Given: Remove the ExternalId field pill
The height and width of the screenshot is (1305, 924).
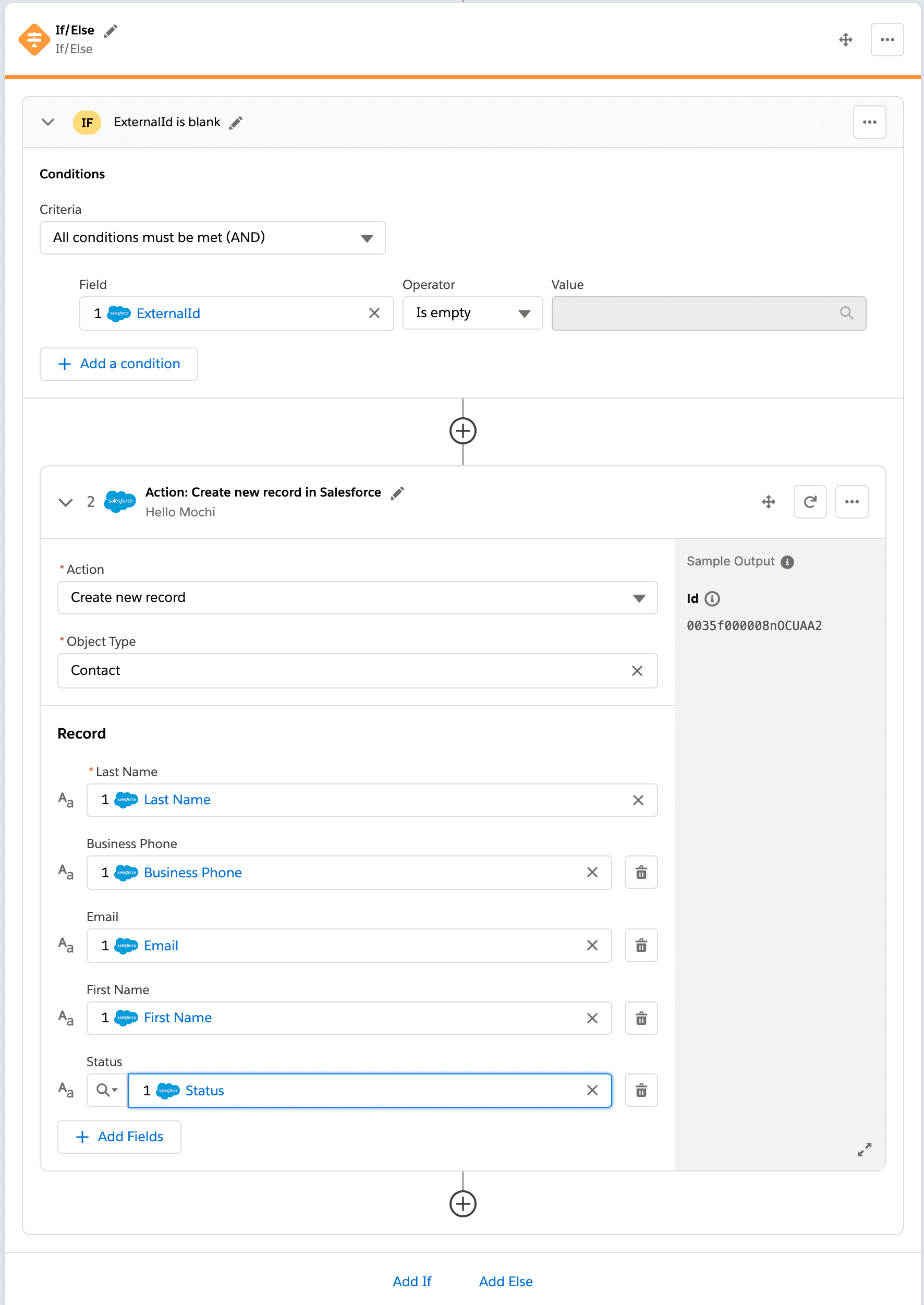Looking at the screenshot, I should click(375, 313).
